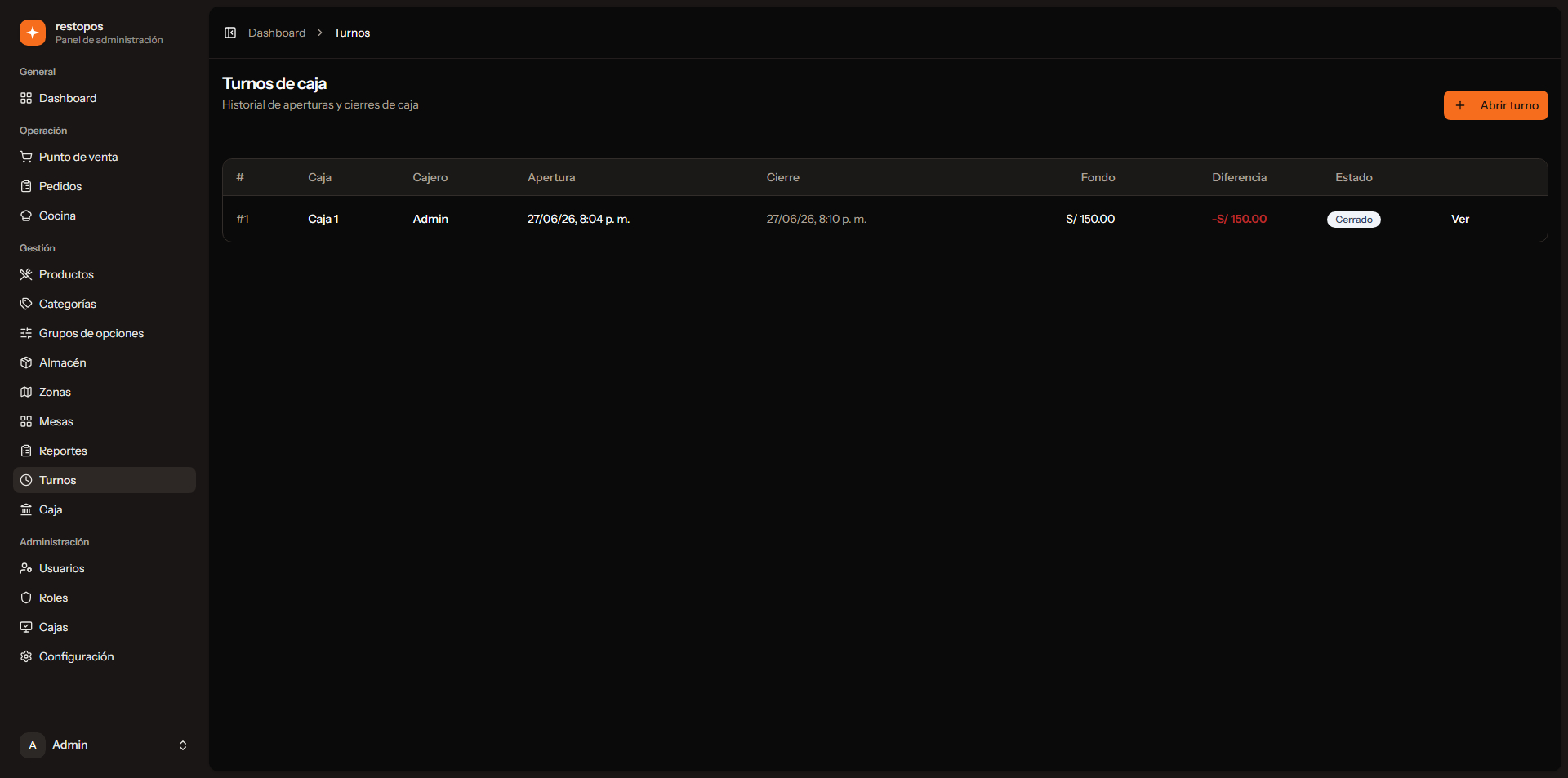Image resolution: width=1568 pixels, height=778 pixels.
Task: Open Grupos de opciones page
Action: click(105, 333)
